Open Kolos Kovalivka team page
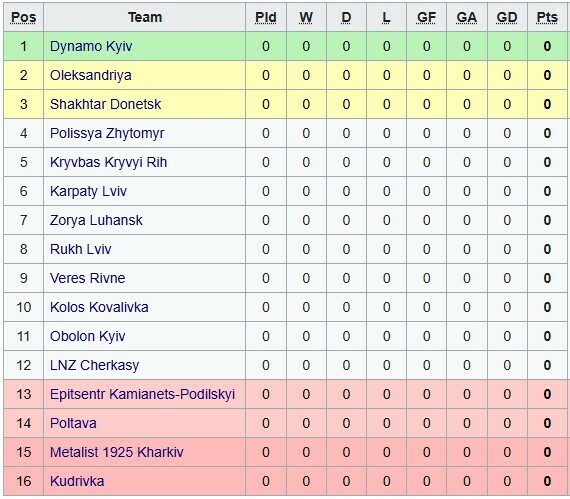The width and height of the screenshot is (570, 499). [x=99, y=307]
